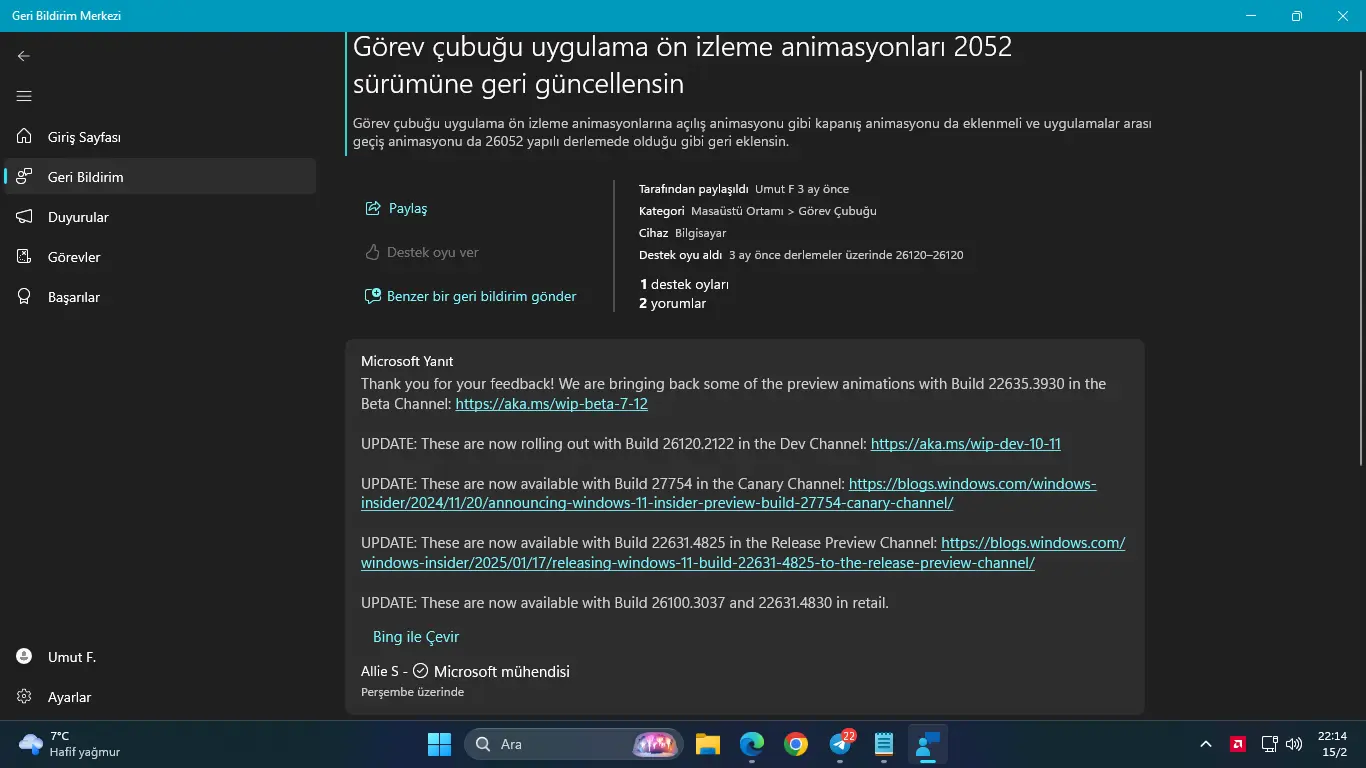The height and width of the screenshot is (768, 1366).
Task: Open the Duyurular section
Action: pos(160,217)
